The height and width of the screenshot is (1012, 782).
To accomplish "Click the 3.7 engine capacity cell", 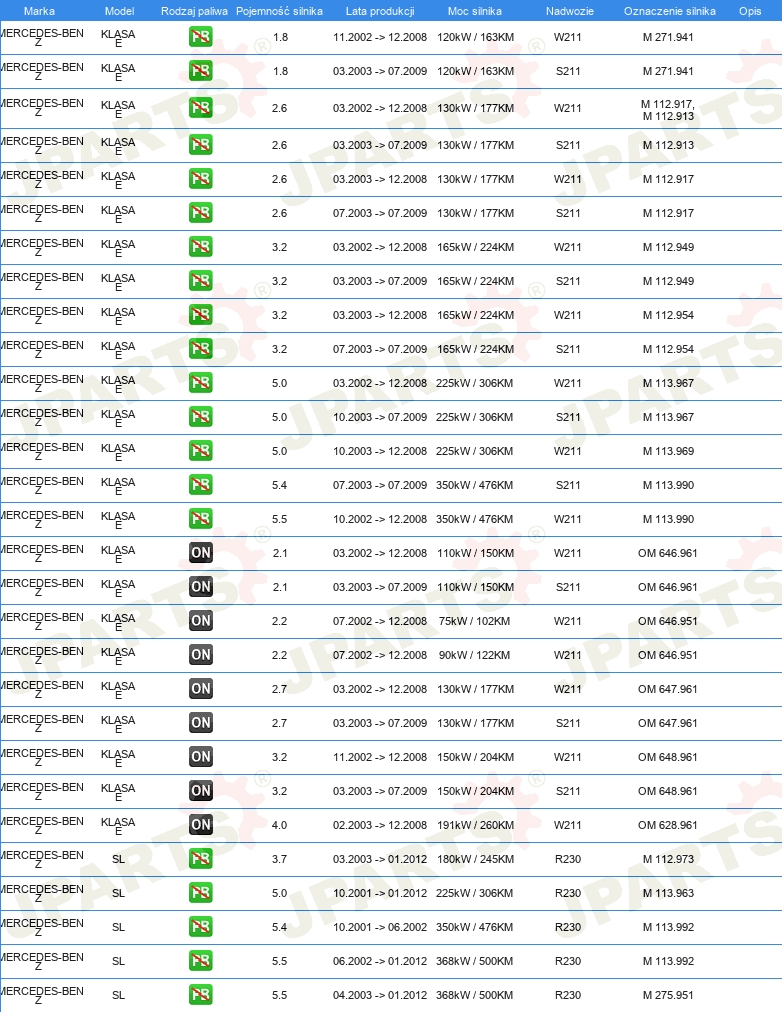I will point(279,859).
